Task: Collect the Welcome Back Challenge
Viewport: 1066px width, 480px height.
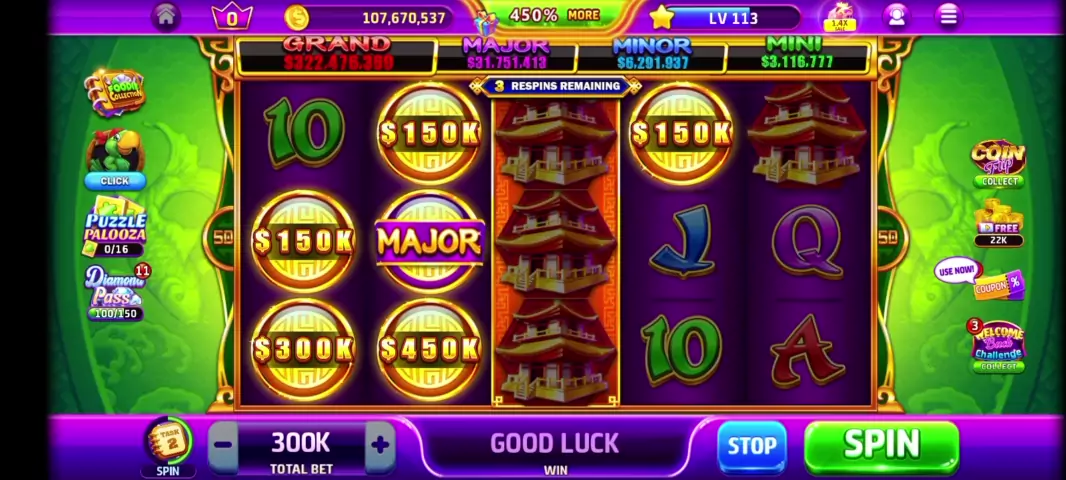Action: (x=997, y=347)
